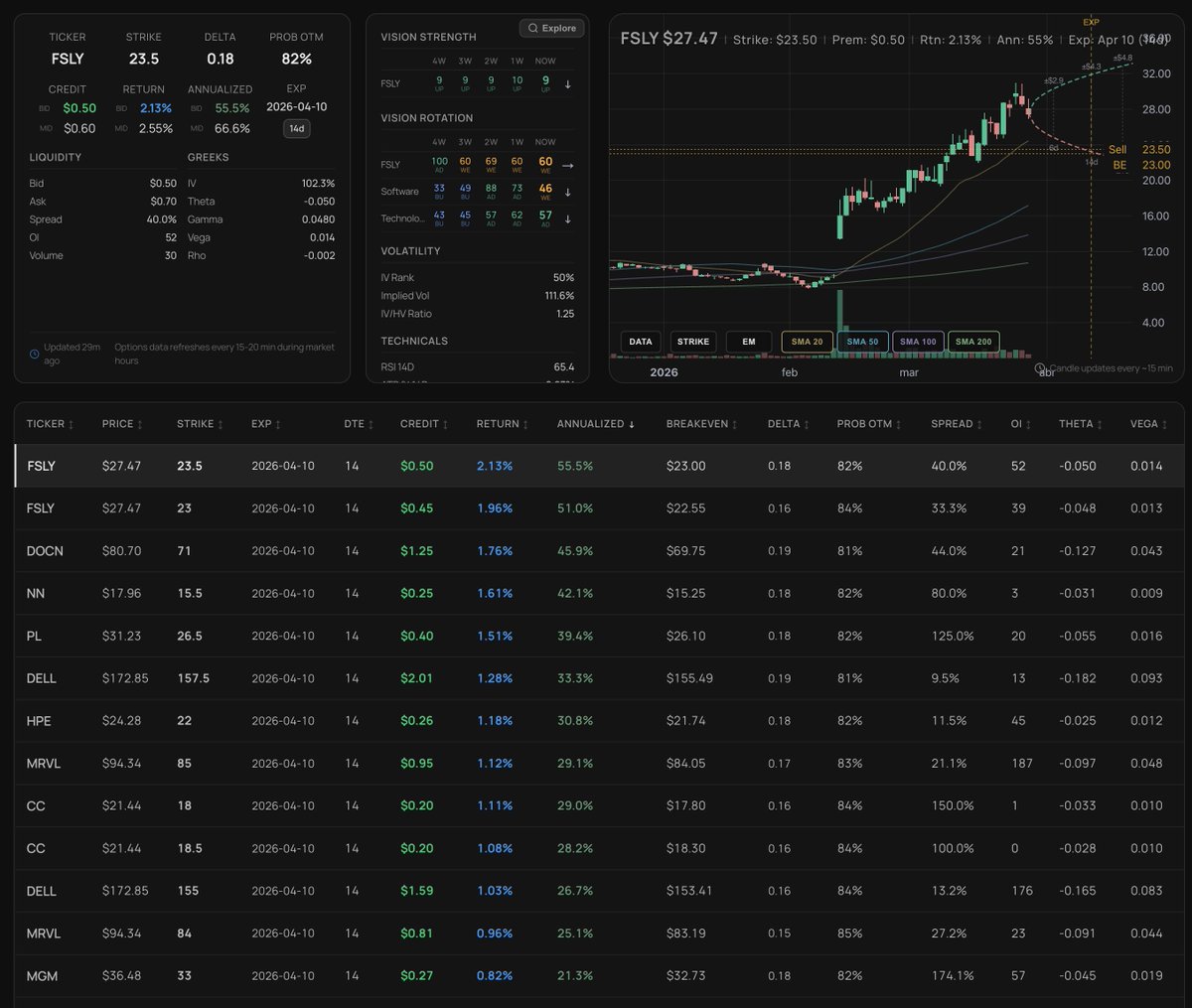The image size is (1192, 1008).
Task: Click MRVL strike 85 cell
Action: coord(184,764)
